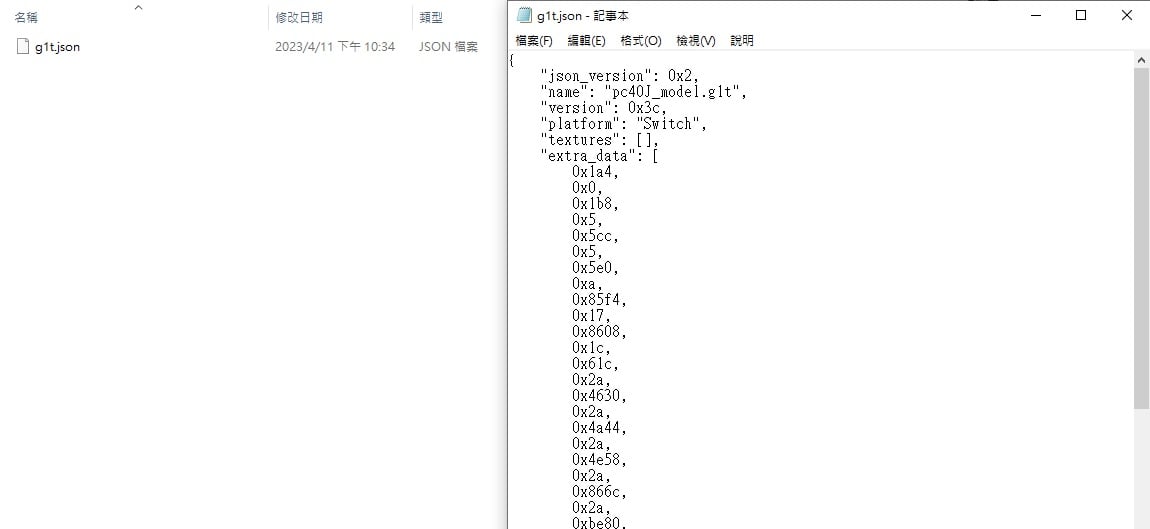This screenshot has width=1150, height=529.
Task: Click the value 0x866c
Action: tap(600, 491)
